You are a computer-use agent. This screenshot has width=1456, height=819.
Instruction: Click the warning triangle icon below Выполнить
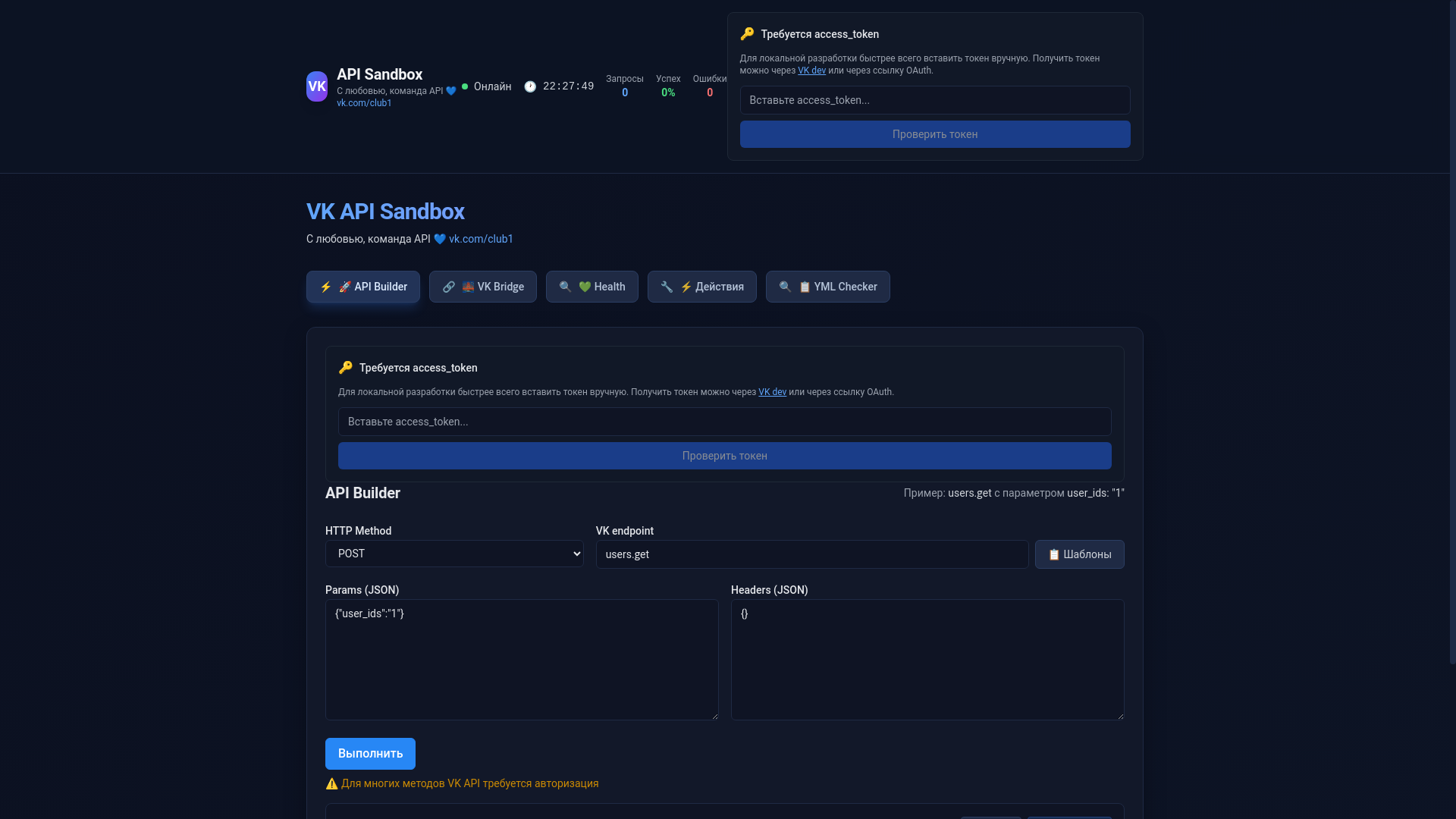(331, 783)
